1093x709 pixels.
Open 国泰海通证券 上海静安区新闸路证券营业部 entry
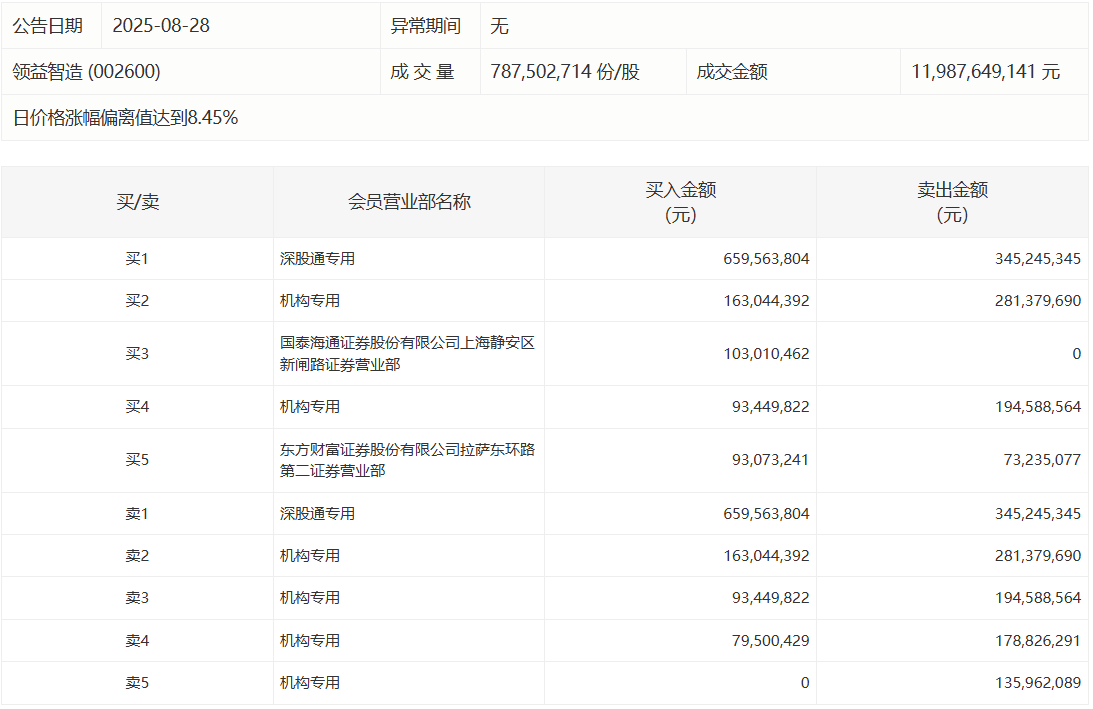[x=407, y=354]
